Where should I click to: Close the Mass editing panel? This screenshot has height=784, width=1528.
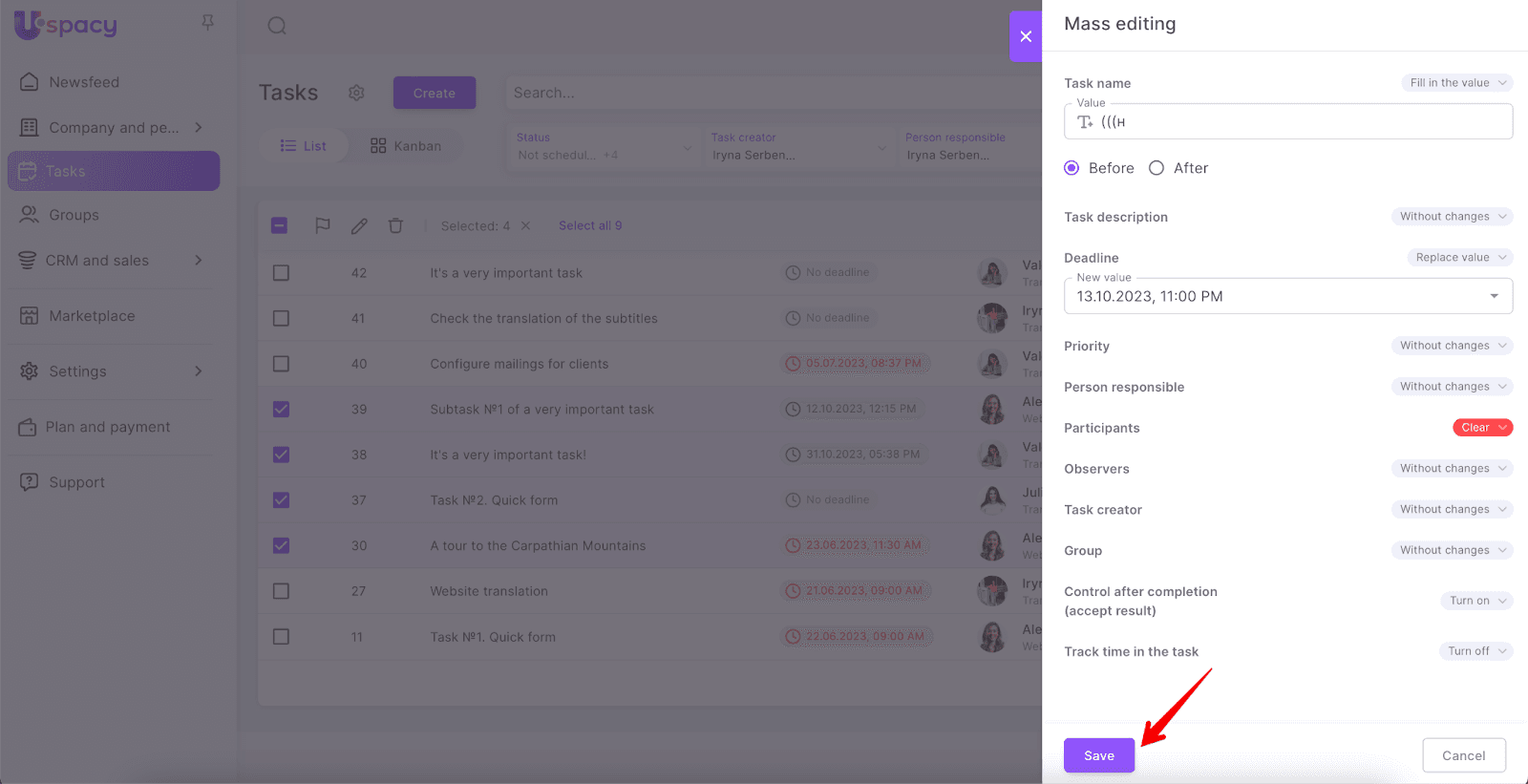[x=1026, y=36]
